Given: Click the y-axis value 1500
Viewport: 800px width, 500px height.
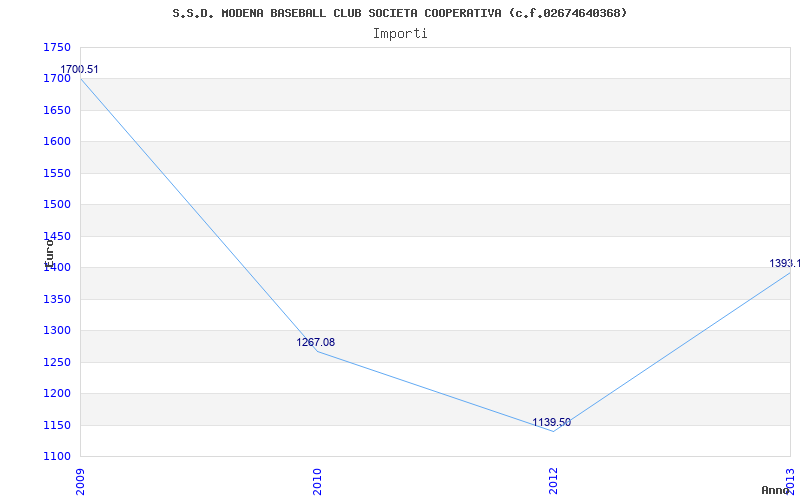Looking at the screenshot, I should pyautogui.click(x=57, y=205).
